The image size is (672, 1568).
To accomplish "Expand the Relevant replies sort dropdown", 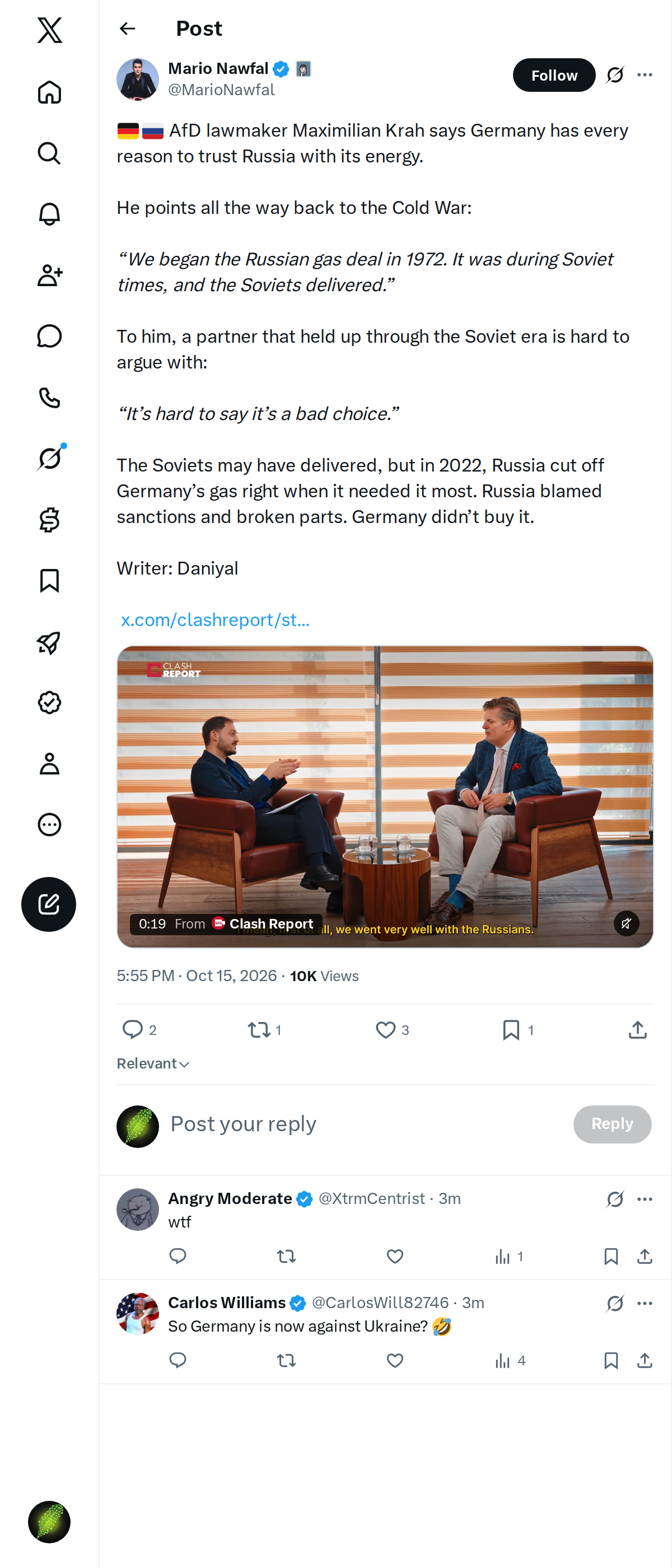I will tap(153, 1063).
